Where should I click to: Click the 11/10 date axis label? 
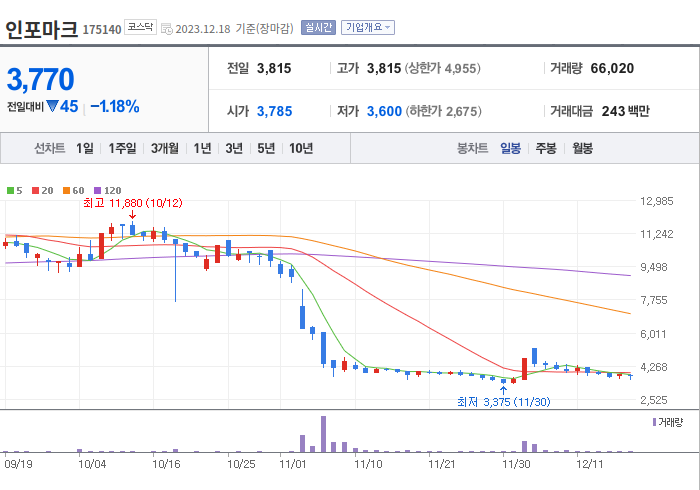368,464
